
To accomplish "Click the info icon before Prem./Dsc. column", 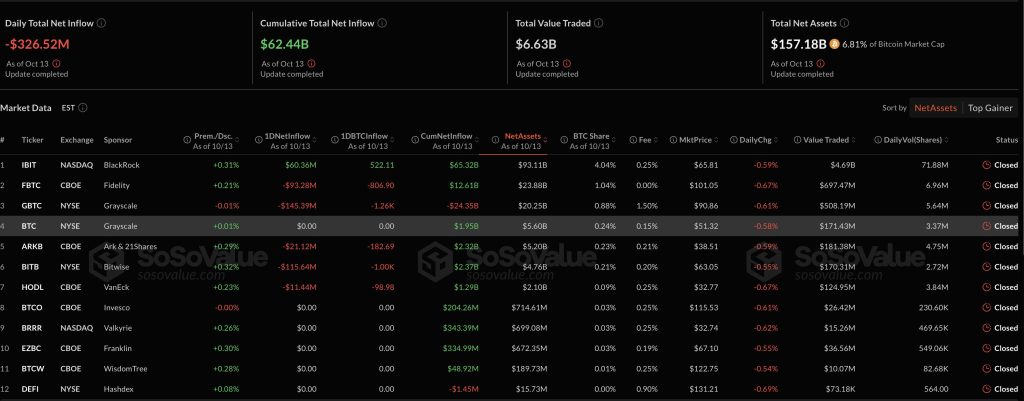I will (186, 140).
